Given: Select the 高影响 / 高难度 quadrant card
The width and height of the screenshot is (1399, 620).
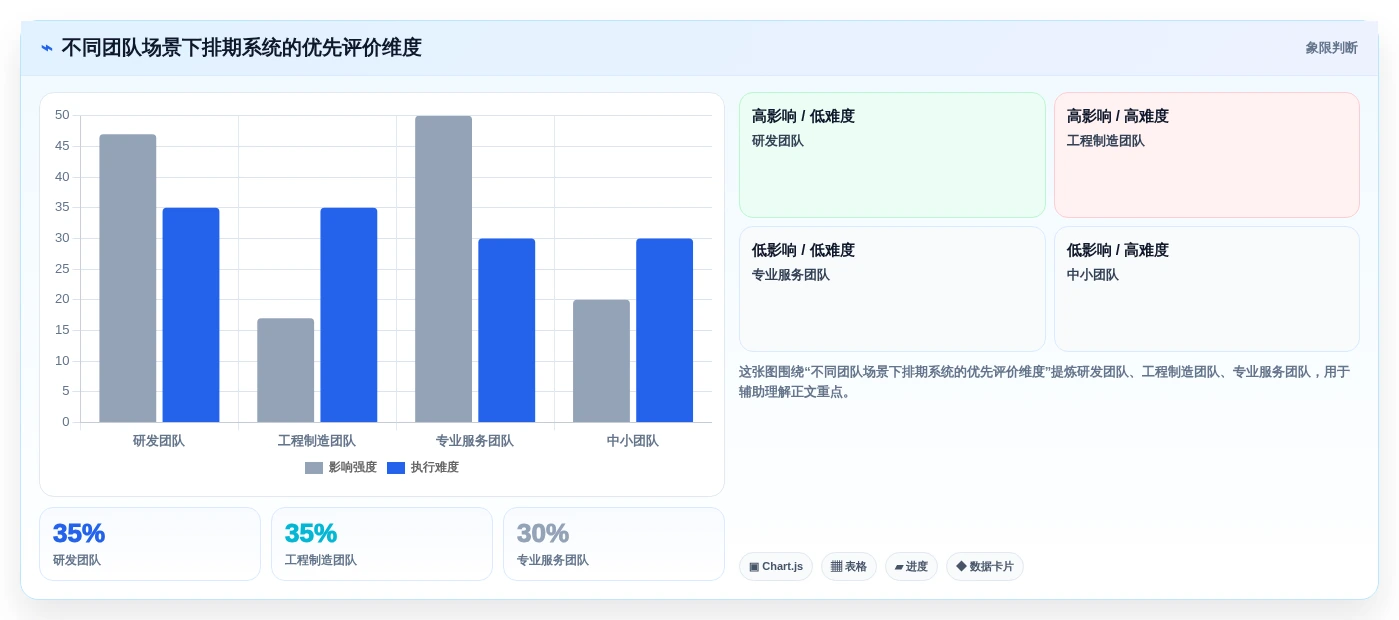Looking at the screenshot, I should click(x=1207, y=155).
